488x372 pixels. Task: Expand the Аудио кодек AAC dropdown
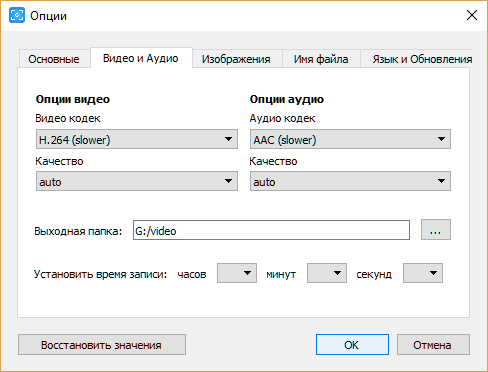pos(350,139)
